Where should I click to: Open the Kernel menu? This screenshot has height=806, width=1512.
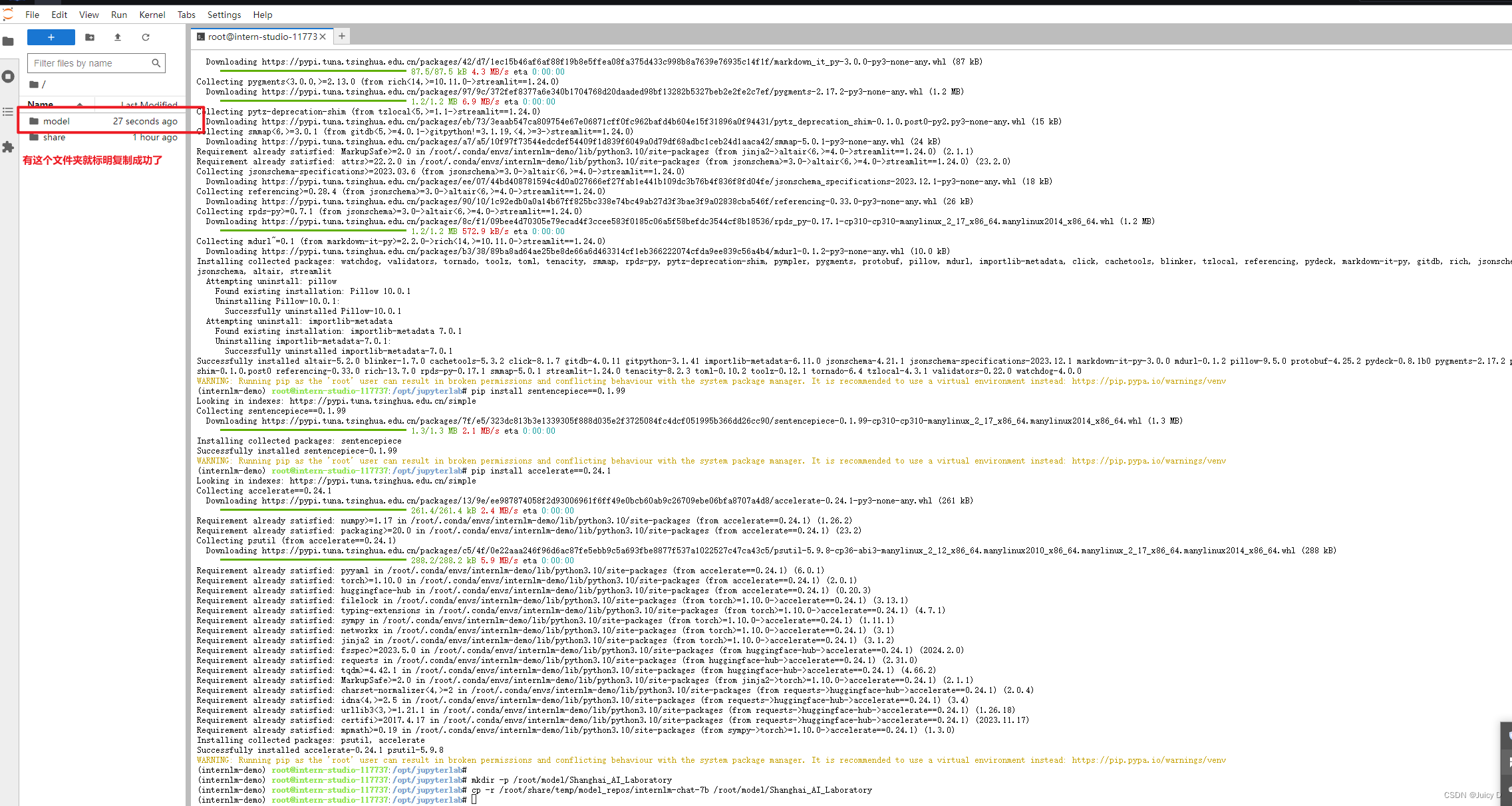152,15
